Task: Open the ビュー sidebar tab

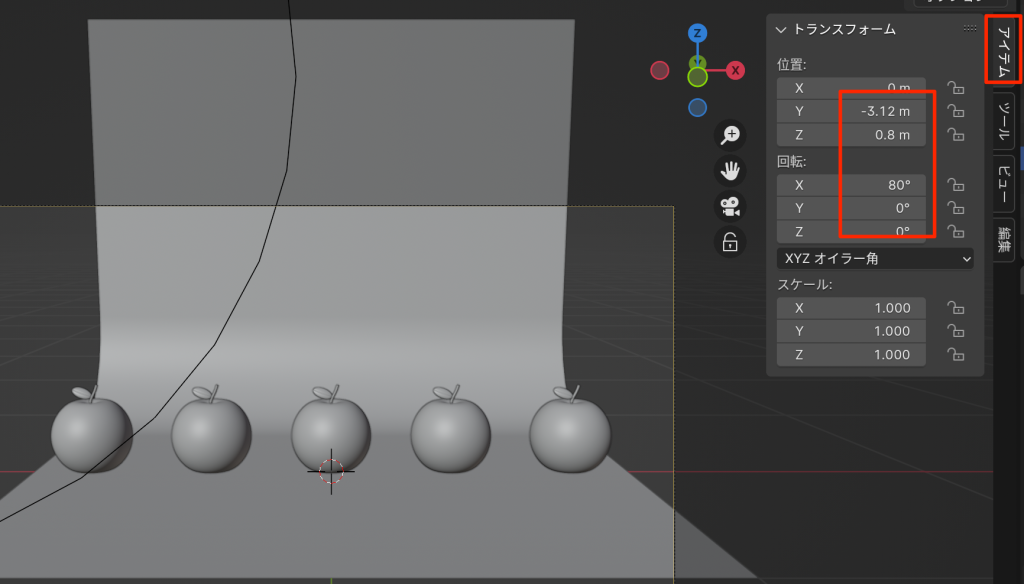Action: (x=1004, y=183)
